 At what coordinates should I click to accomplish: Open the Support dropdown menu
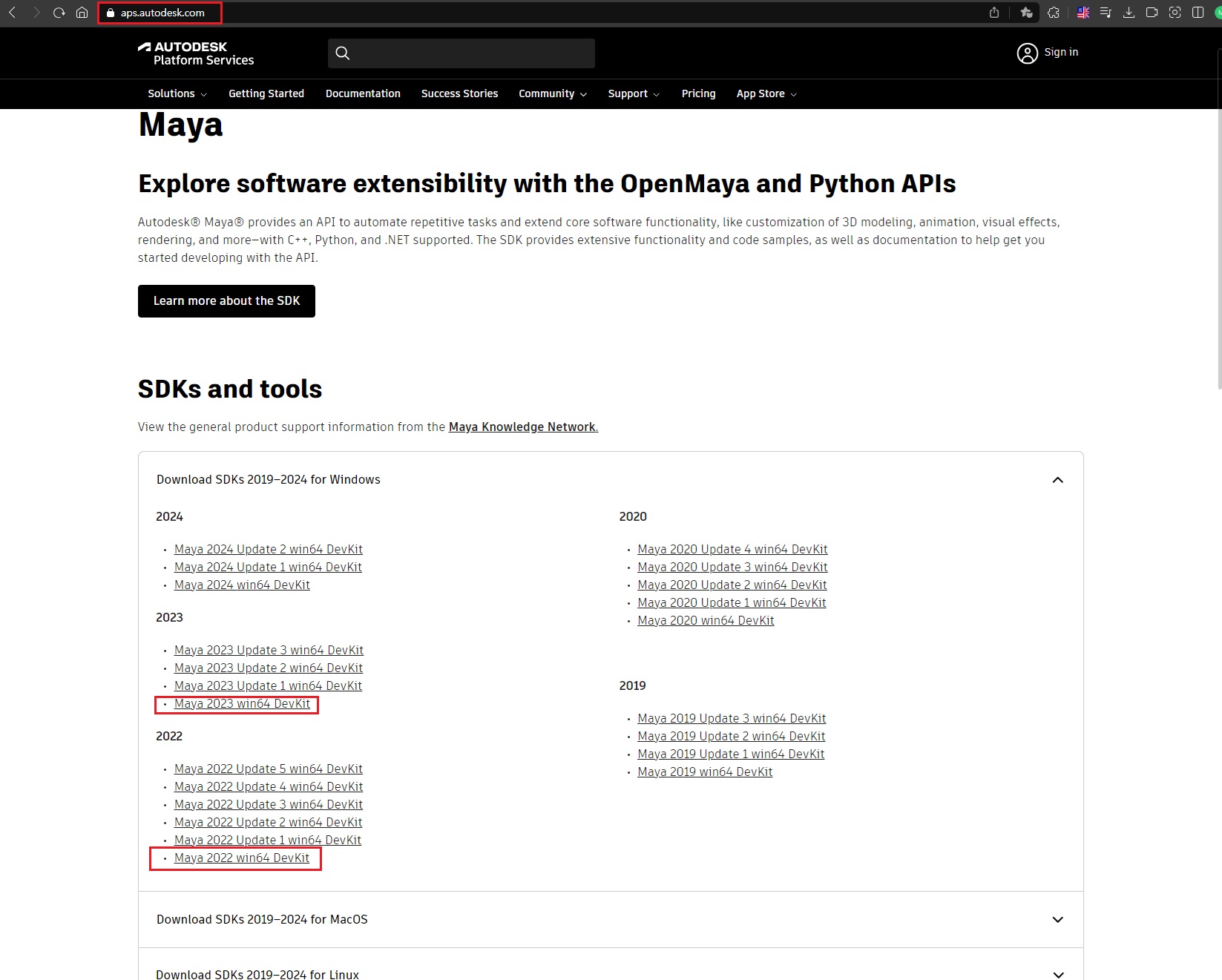pos(634,93)
